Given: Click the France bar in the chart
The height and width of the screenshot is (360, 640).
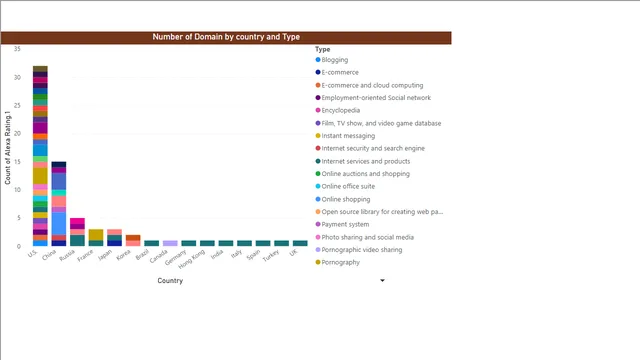Looking at the screenshot, I should point(96,238).
